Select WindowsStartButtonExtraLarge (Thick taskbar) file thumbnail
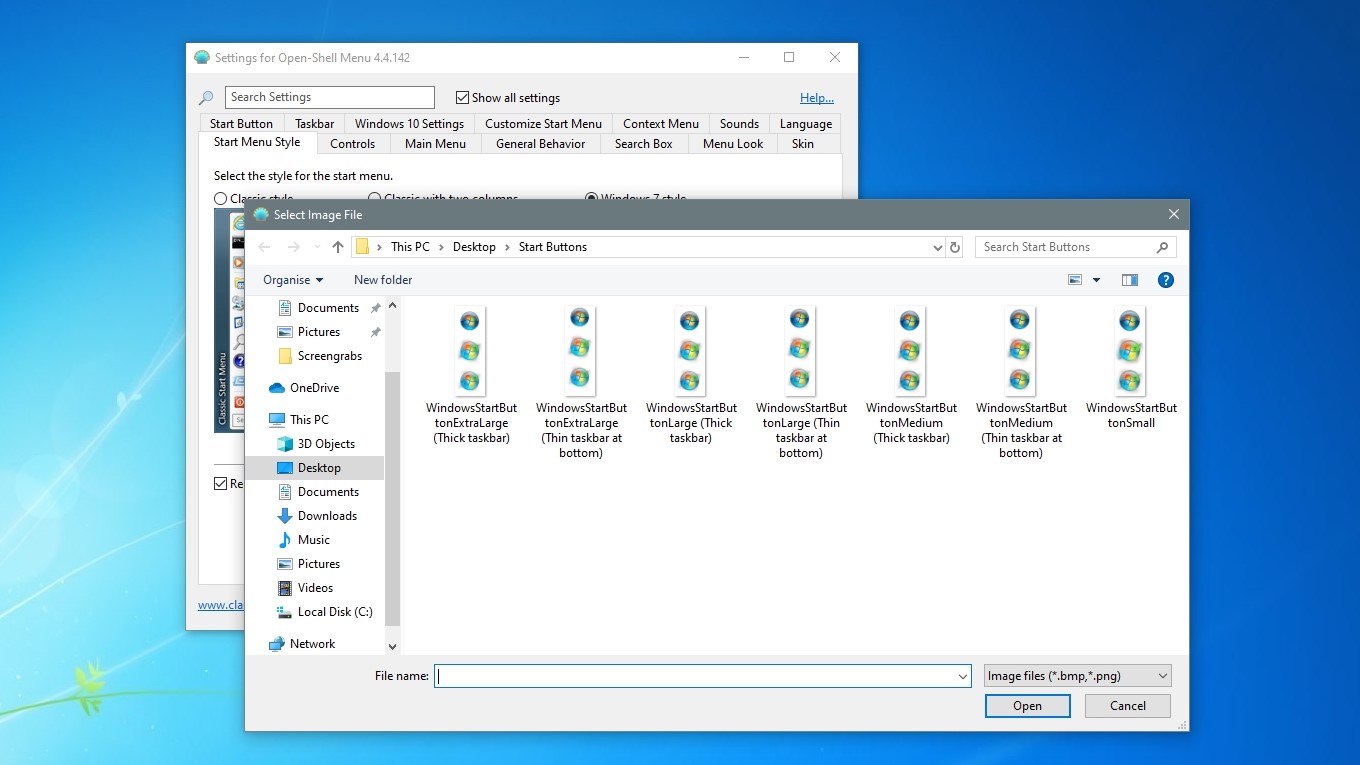Viewport: 1360px width, 765px height. pyautogui.click(x=470, y=351)
